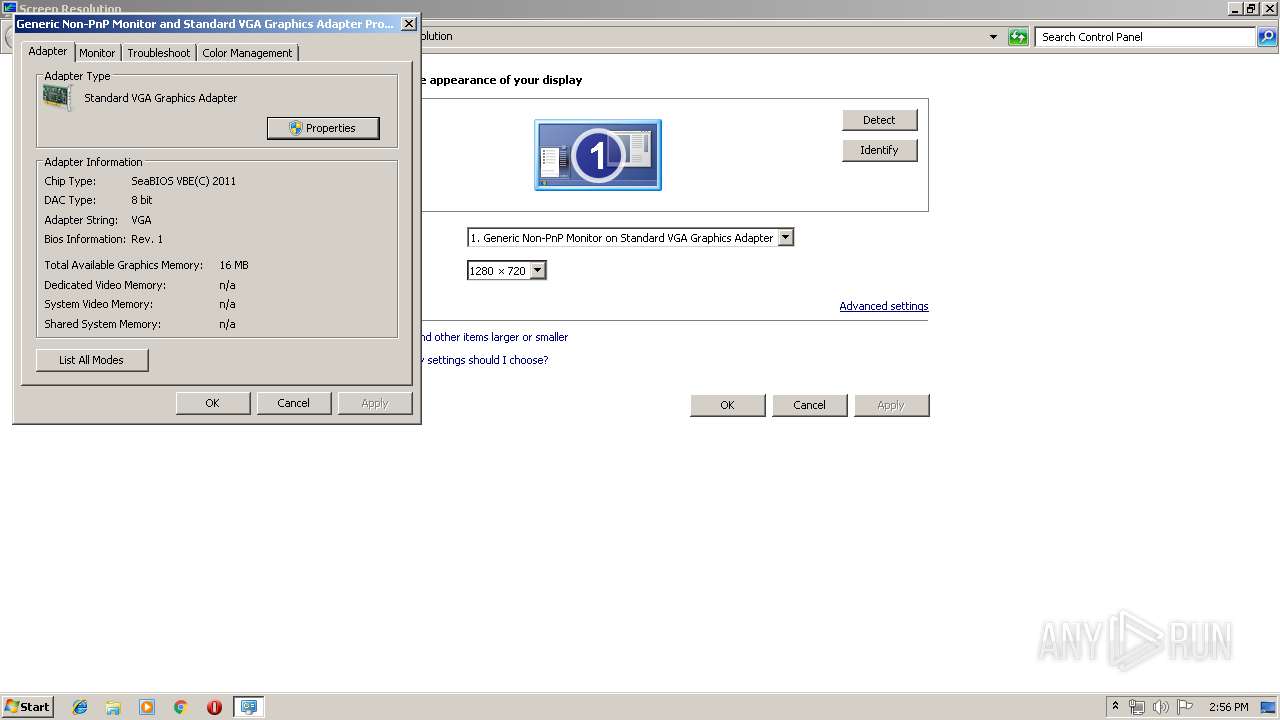Open Windows Explorer folder icon in taskbar
Viewport: 1280px width, 720px height.
pyautogui.click(x=113, y=707)
